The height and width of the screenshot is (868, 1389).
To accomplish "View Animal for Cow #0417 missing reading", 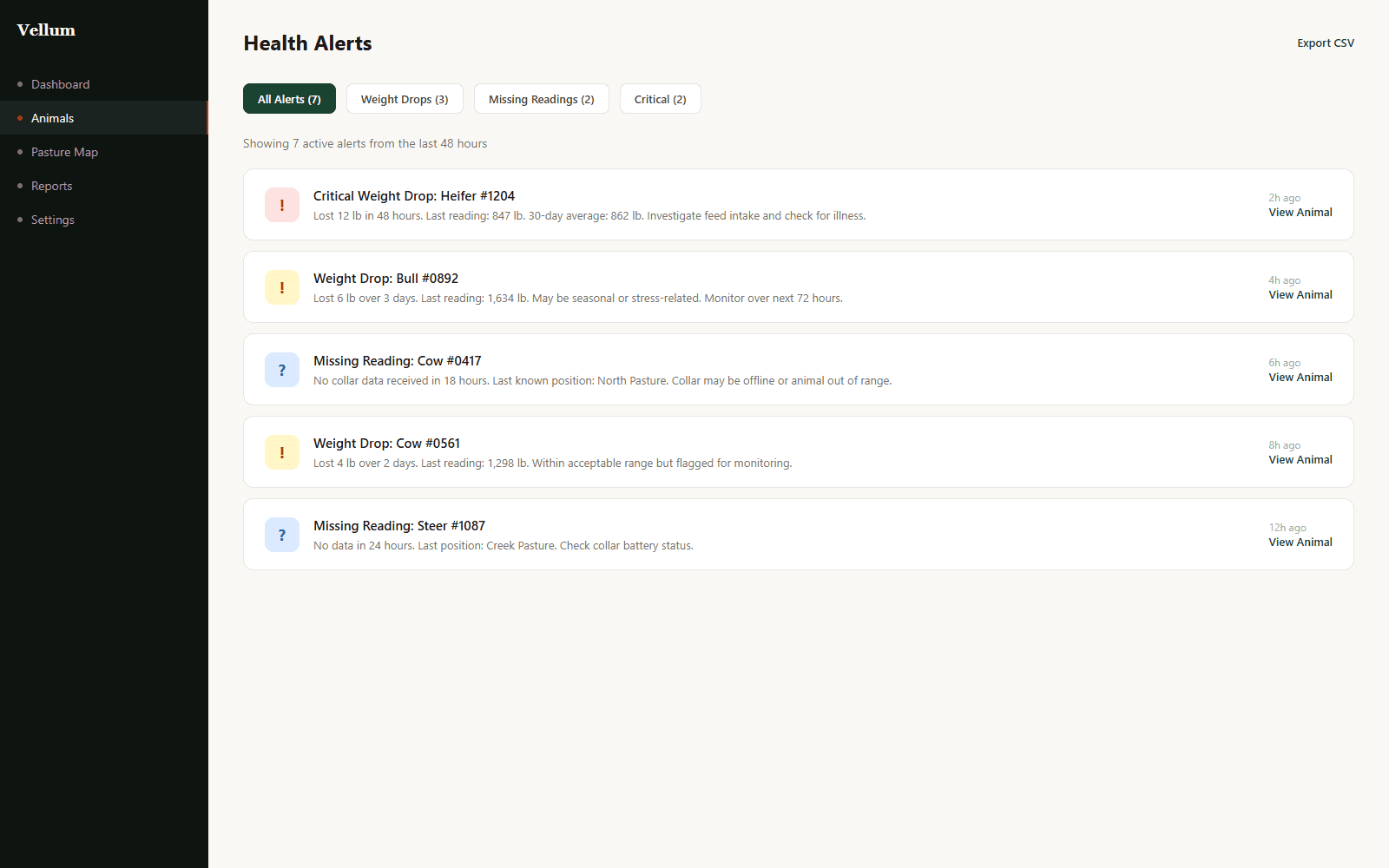I will tap(1300, 377).
